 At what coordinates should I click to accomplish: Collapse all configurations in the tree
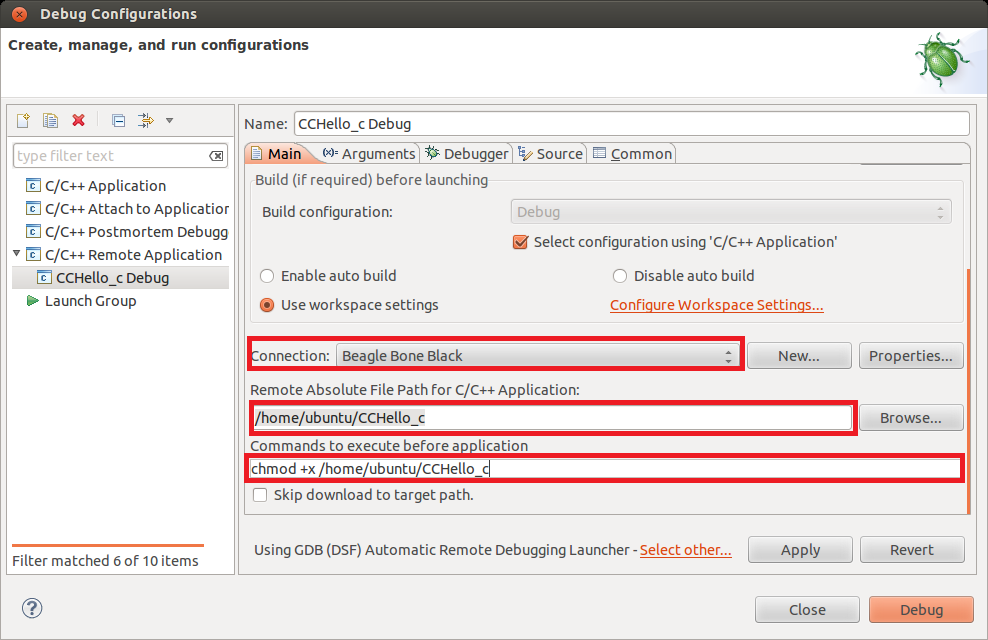(118, 121)
